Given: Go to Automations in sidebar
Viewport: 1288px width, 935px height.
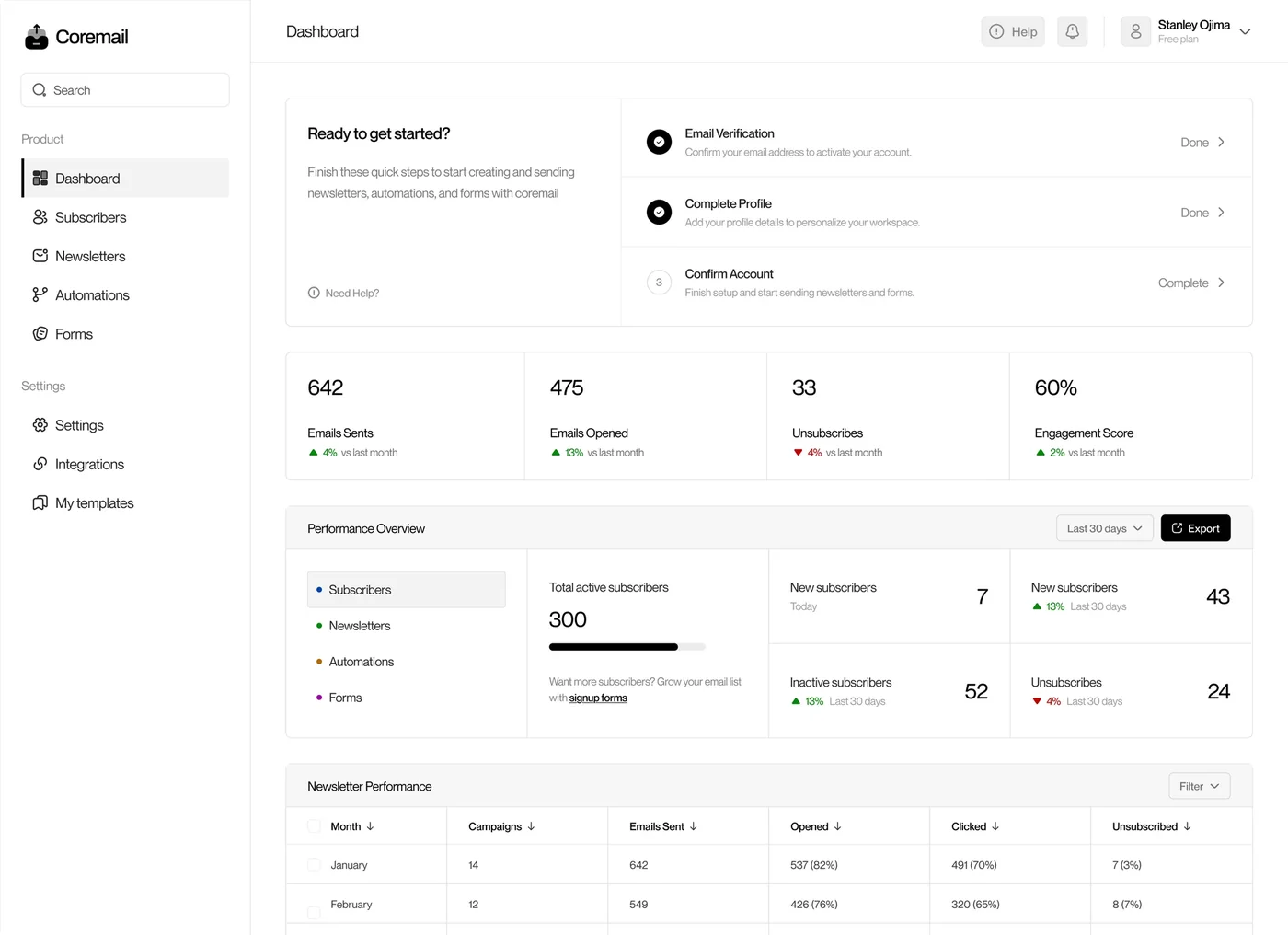Looking at the screenshot, I should pos(125,294).
